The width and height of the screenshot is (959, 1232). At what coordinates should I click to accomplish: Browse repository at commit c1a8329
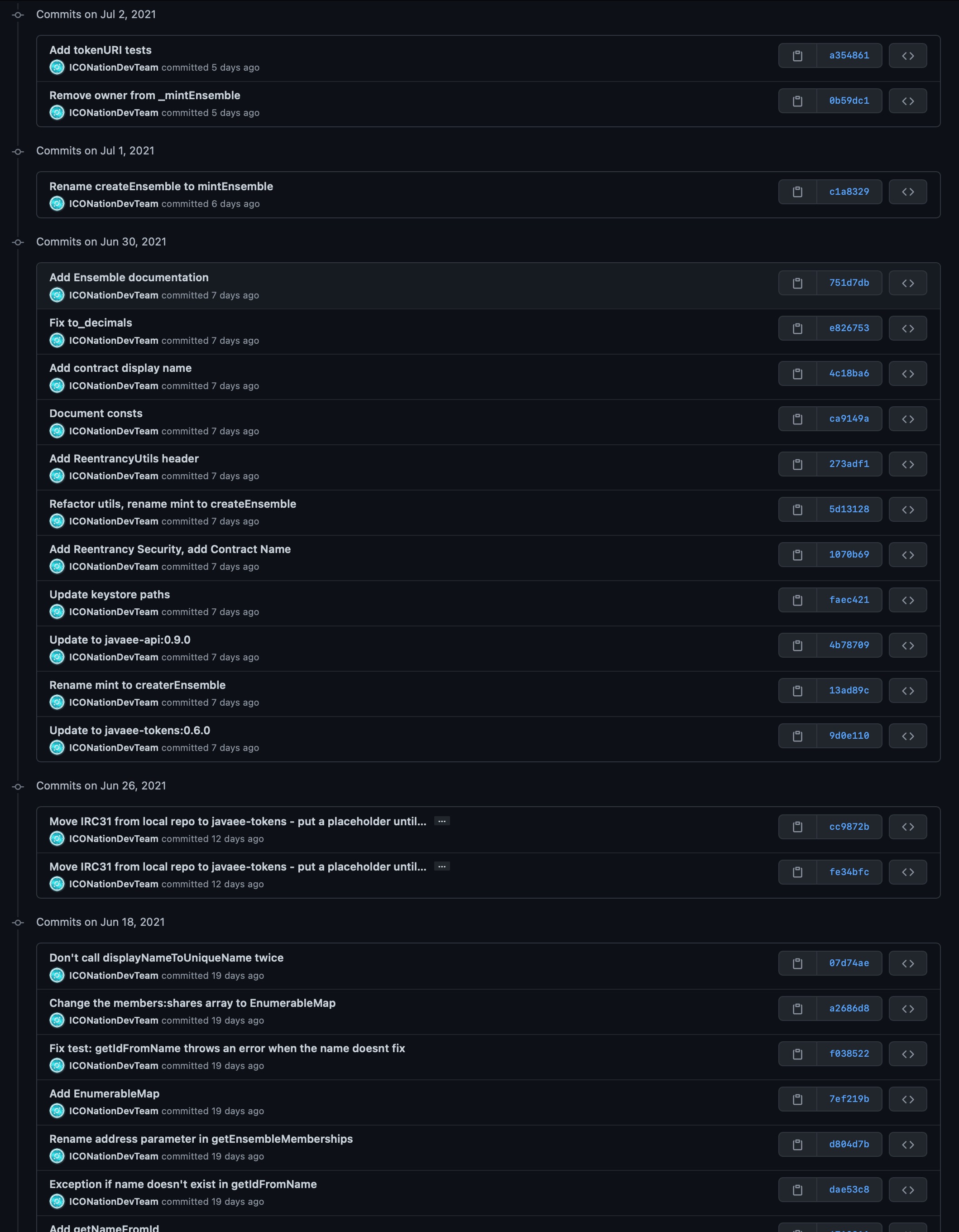click(907, 192)
